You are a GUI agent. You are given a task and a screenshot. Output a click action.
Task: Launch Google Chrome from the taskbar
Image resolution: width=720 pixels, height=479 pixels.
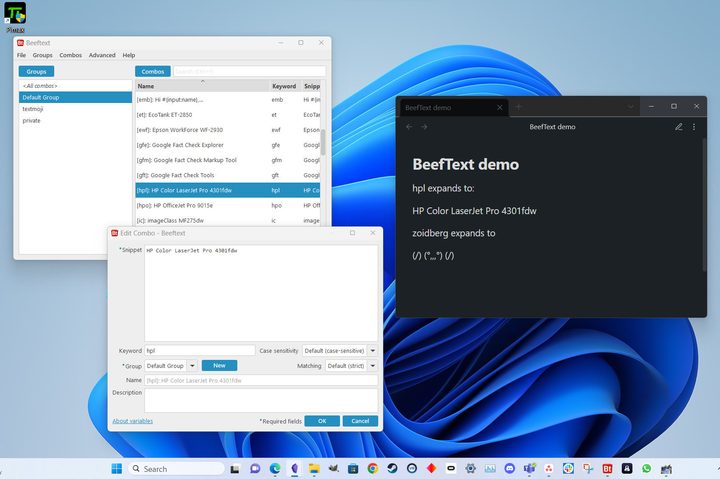tap(373, 468)
